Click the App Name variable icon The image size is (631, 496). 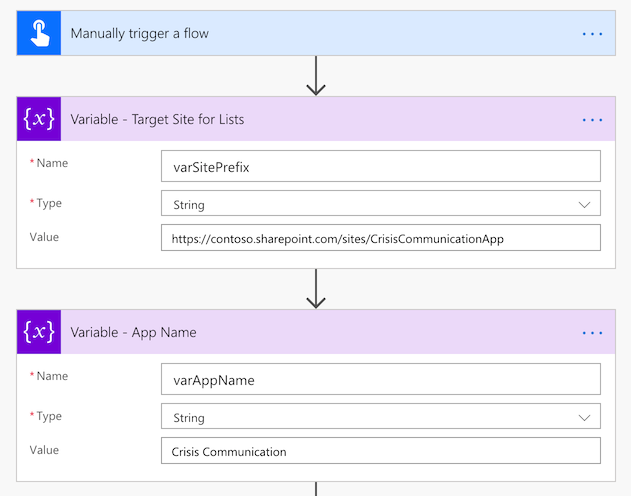(39, 332)
